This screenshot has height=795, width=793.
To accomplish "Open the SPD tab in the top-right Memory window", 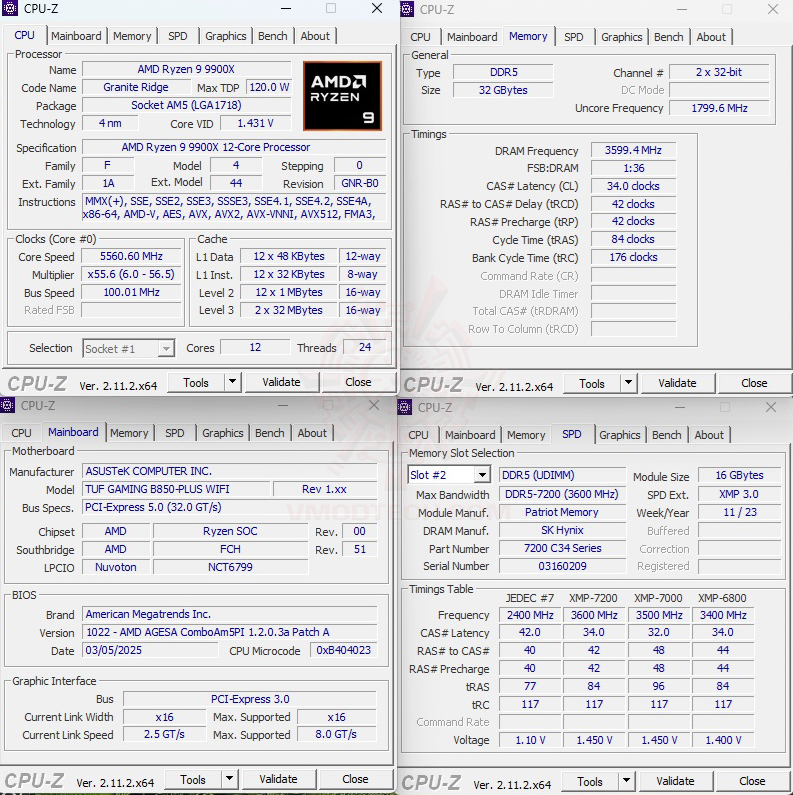I will (x=573, y=37).
